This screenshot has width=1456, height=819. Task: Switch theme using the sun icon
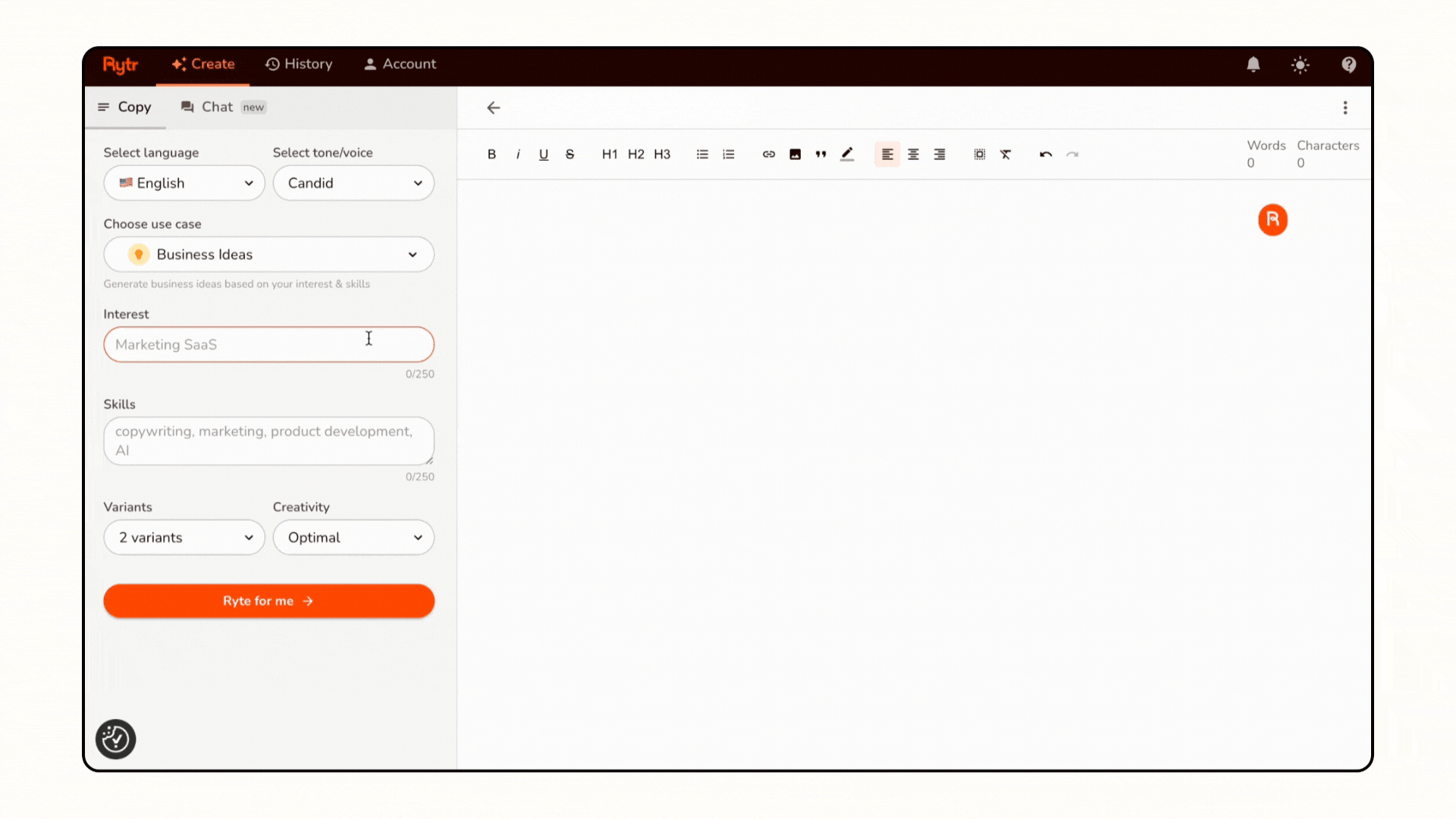1300,65
